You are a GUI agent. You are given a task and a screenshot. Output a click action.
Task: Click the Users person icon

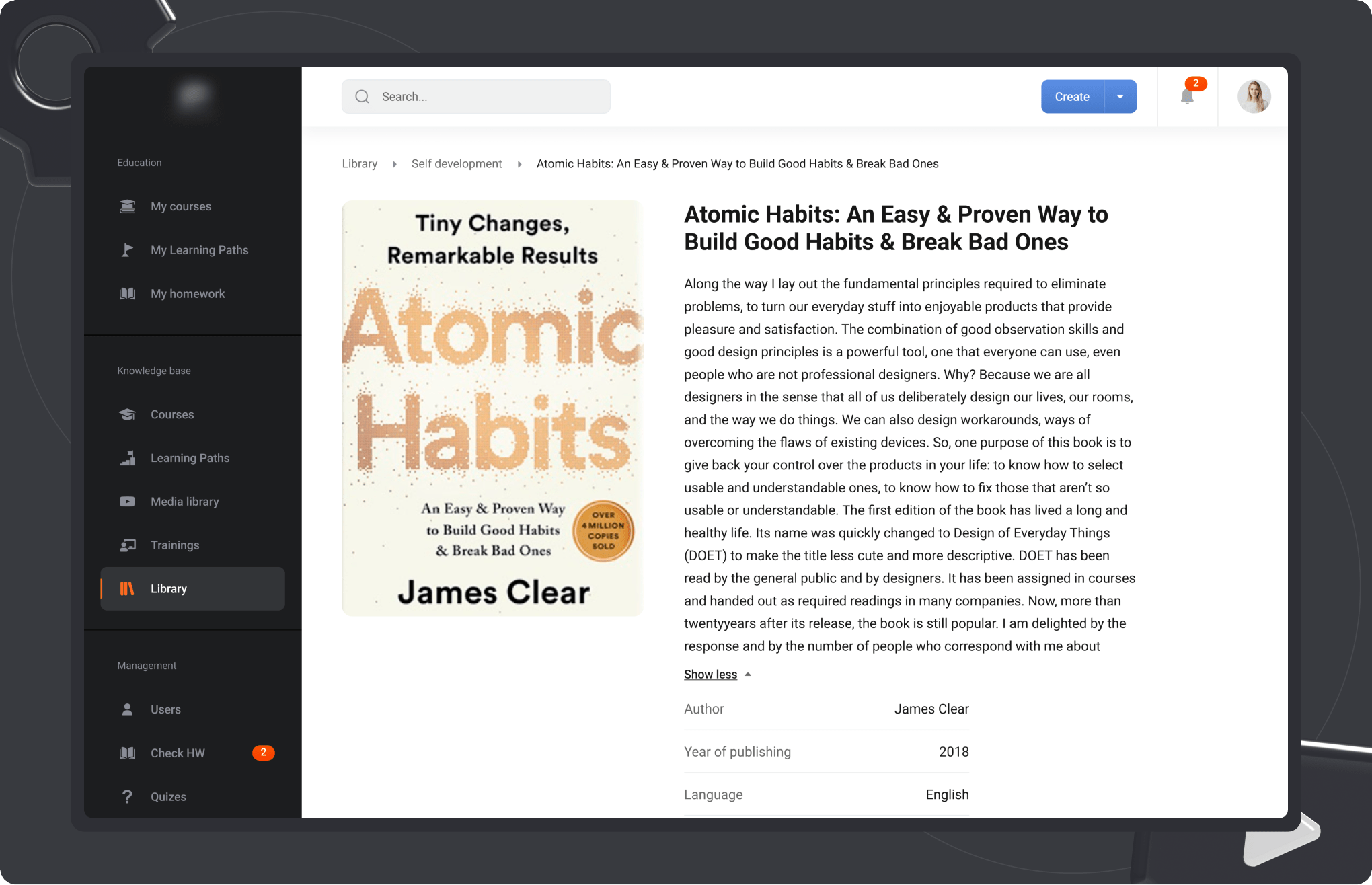click(127, 709)
